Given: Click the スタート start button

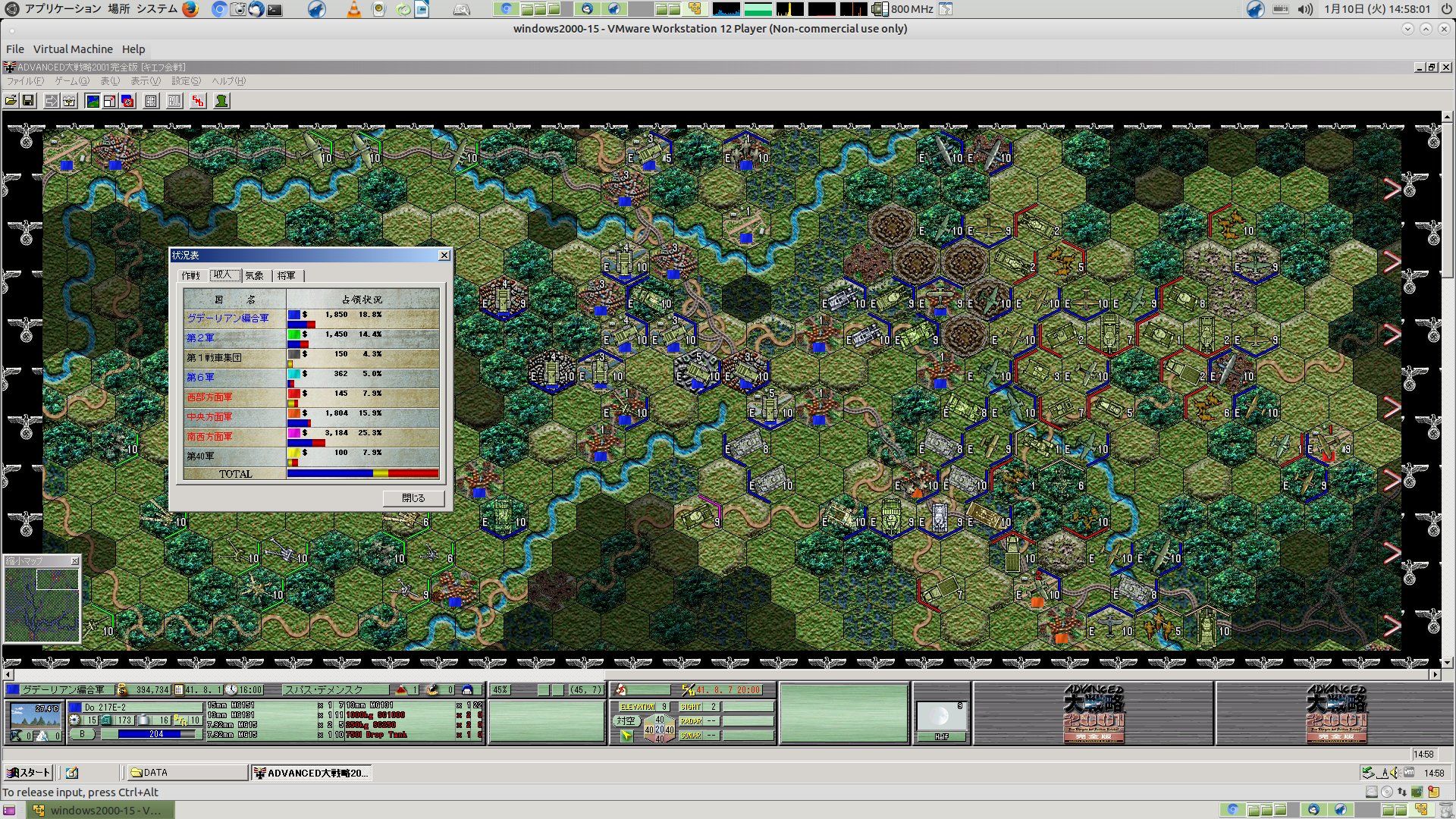Looking at the screenshot, I should [x=28, y=773].
